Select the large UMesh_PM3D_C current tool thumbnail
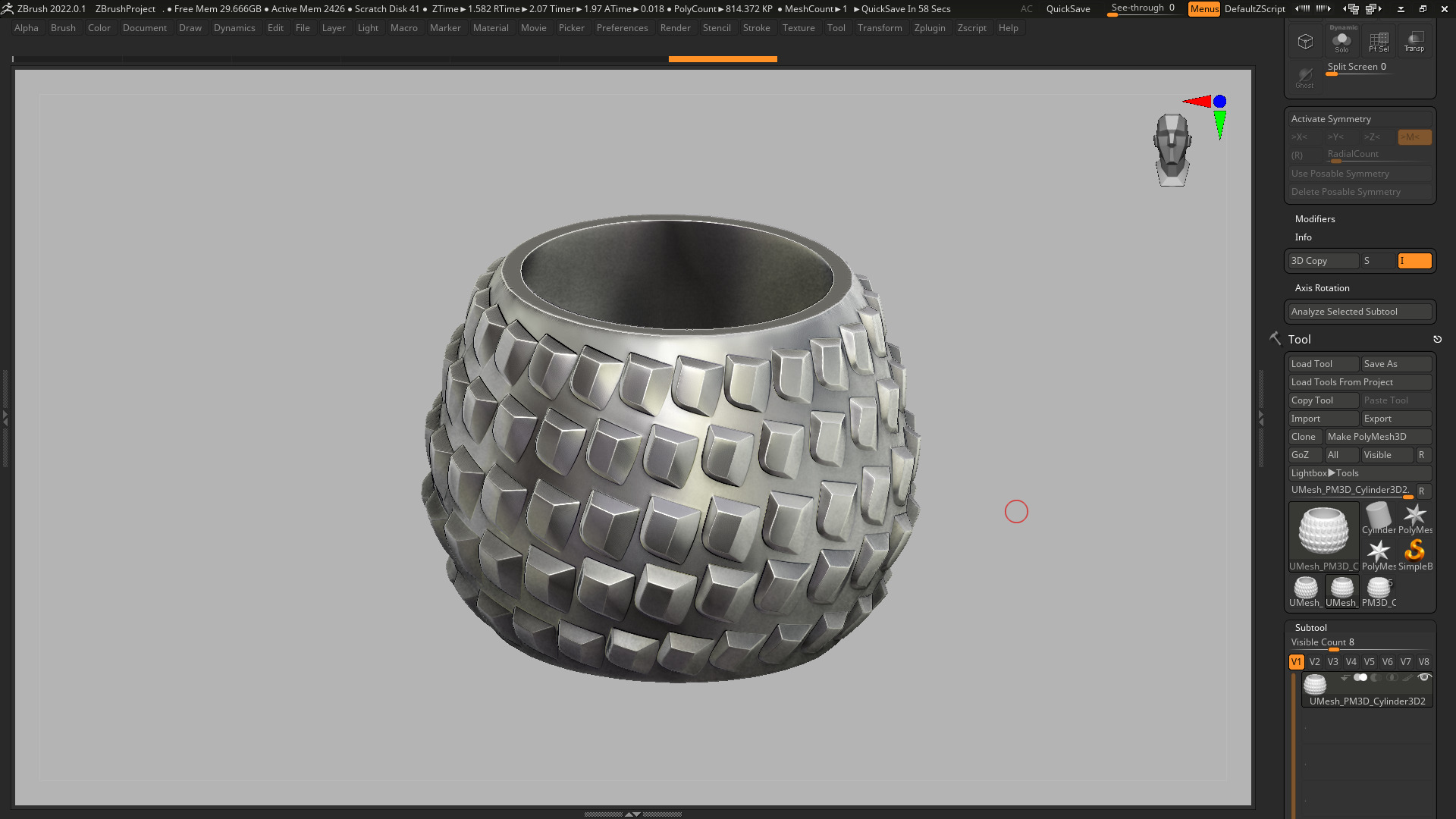 tap(1324, 536)
